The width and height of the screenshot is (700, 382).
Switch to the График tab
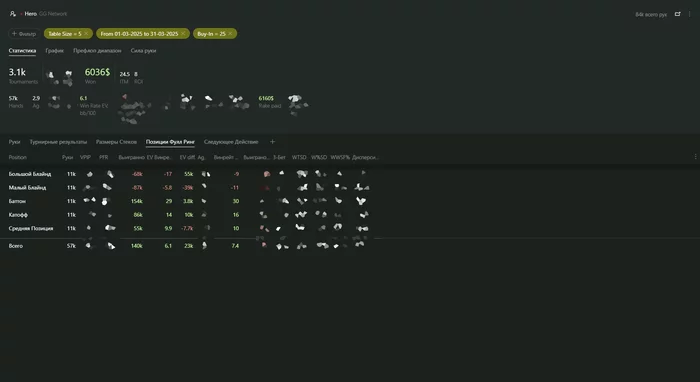54,51
